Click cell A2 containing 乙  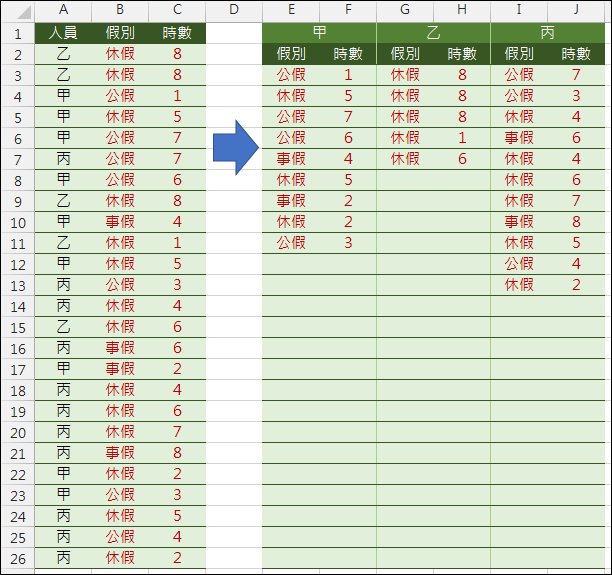coord(63,54)
